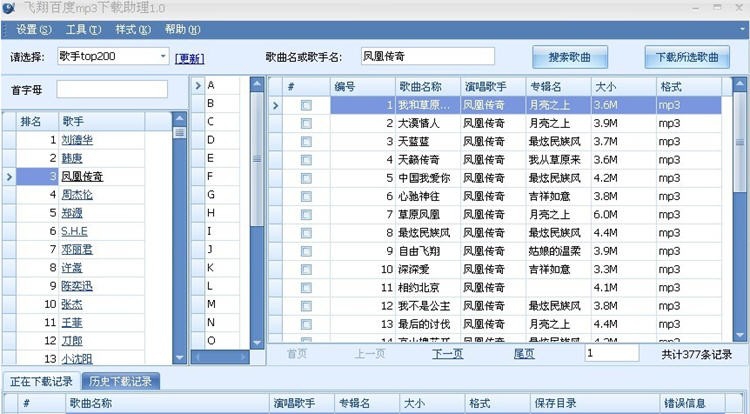Viewport: 750px width, 414px height.
Task: Click the letter list vertical scrollbar thumb
Action: click(x=257, y=160)
